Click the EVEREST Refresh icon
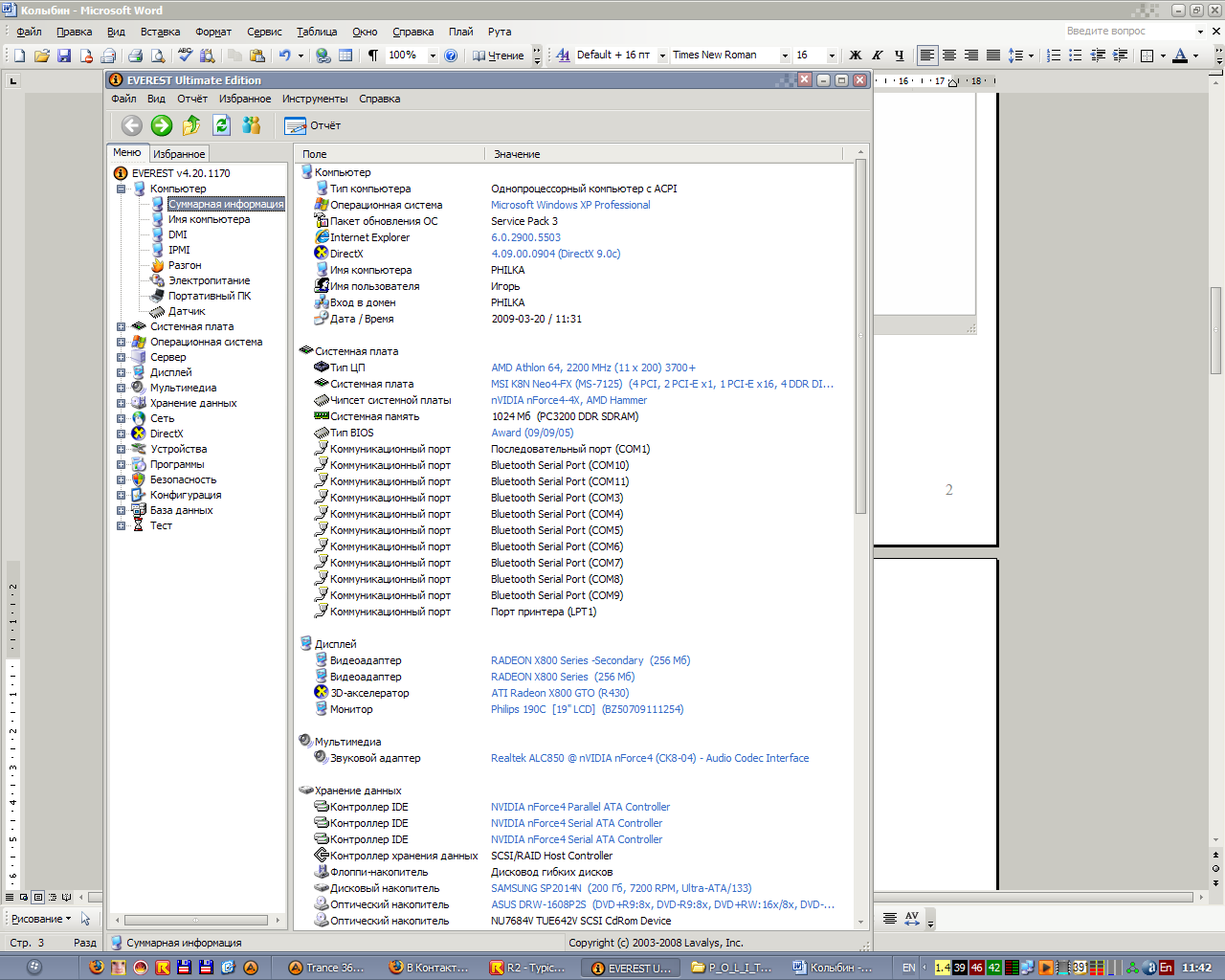 coord(222,125)
